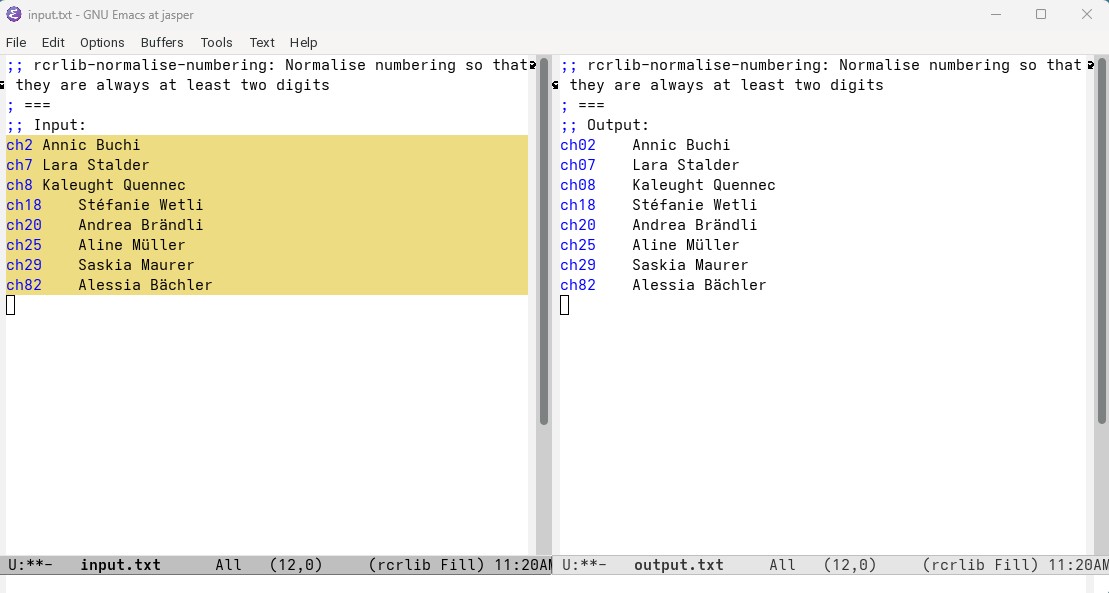
Task: Click the Emacs application icon in title bar
Action: tap(13, 14)
